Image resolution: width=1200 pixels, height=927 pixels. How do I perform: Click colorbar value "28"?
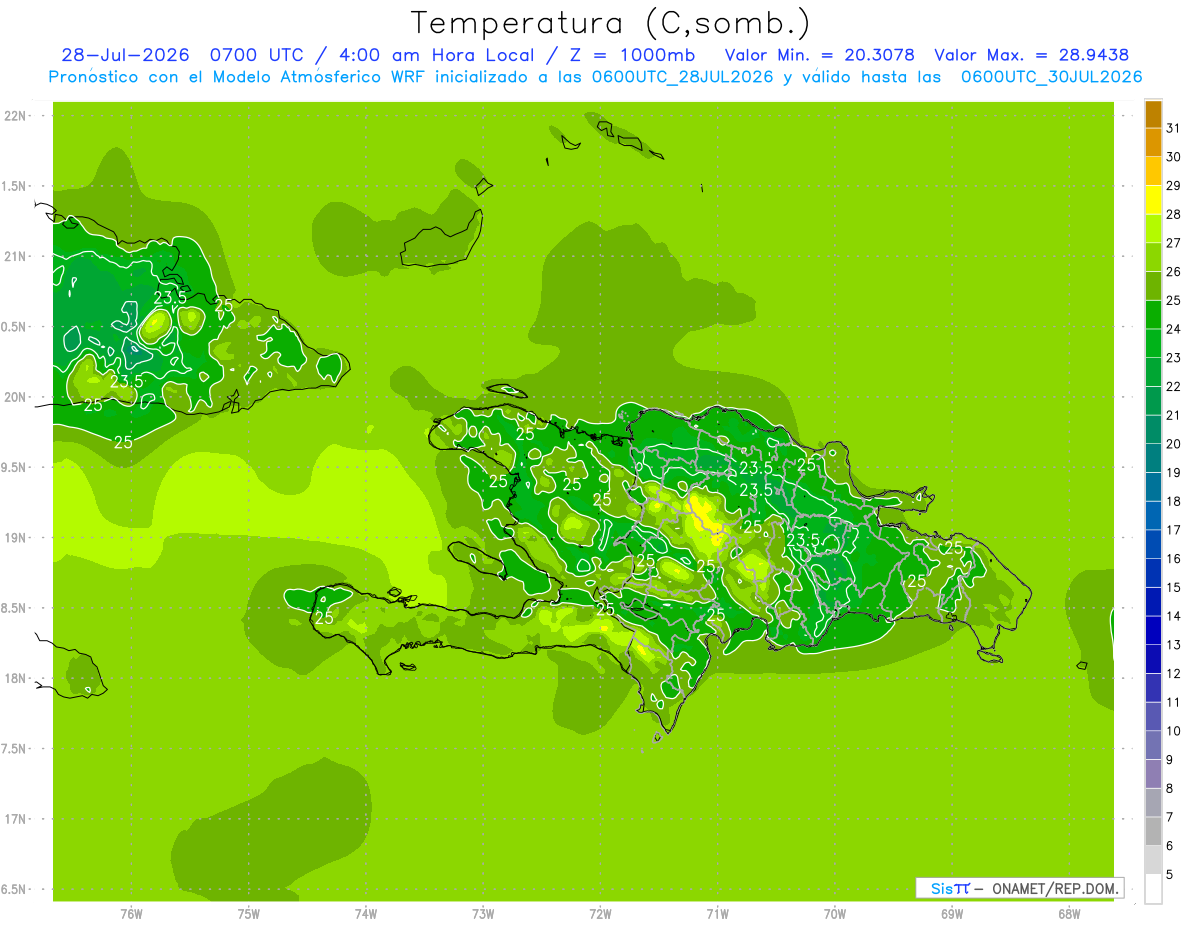(1173, 214)
